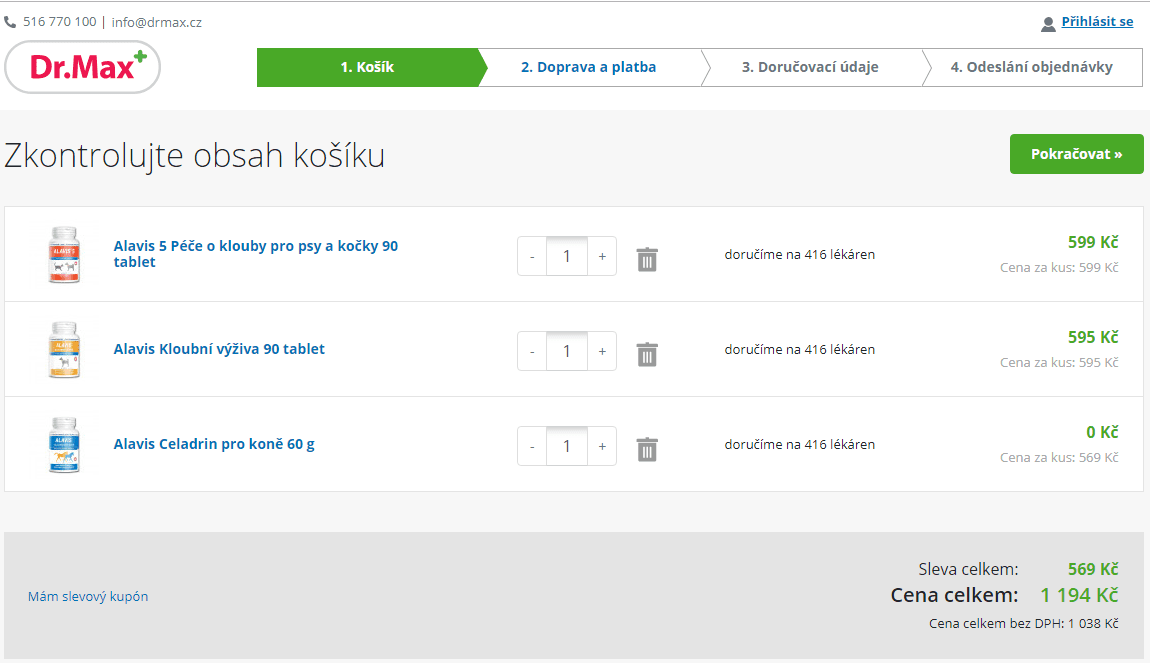Decrease quantity of Alavis Kloubní výživa
The image size is (1150, 663).
[x=532, y=351]
